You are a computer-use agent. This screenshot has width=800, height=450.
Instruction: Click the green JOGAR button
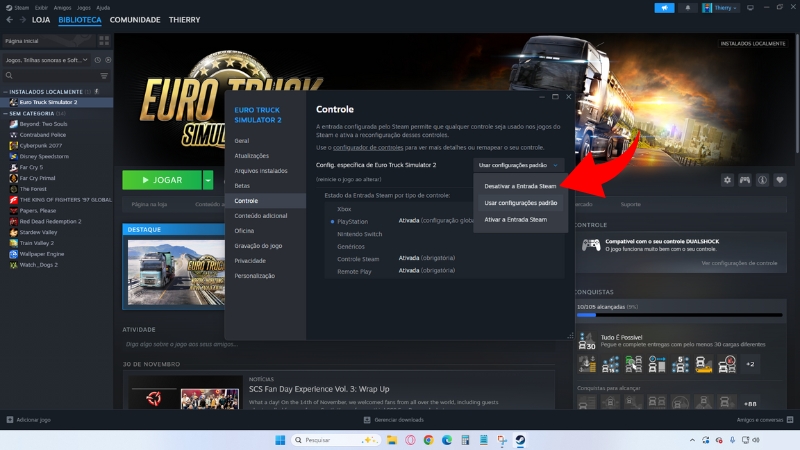162,180
